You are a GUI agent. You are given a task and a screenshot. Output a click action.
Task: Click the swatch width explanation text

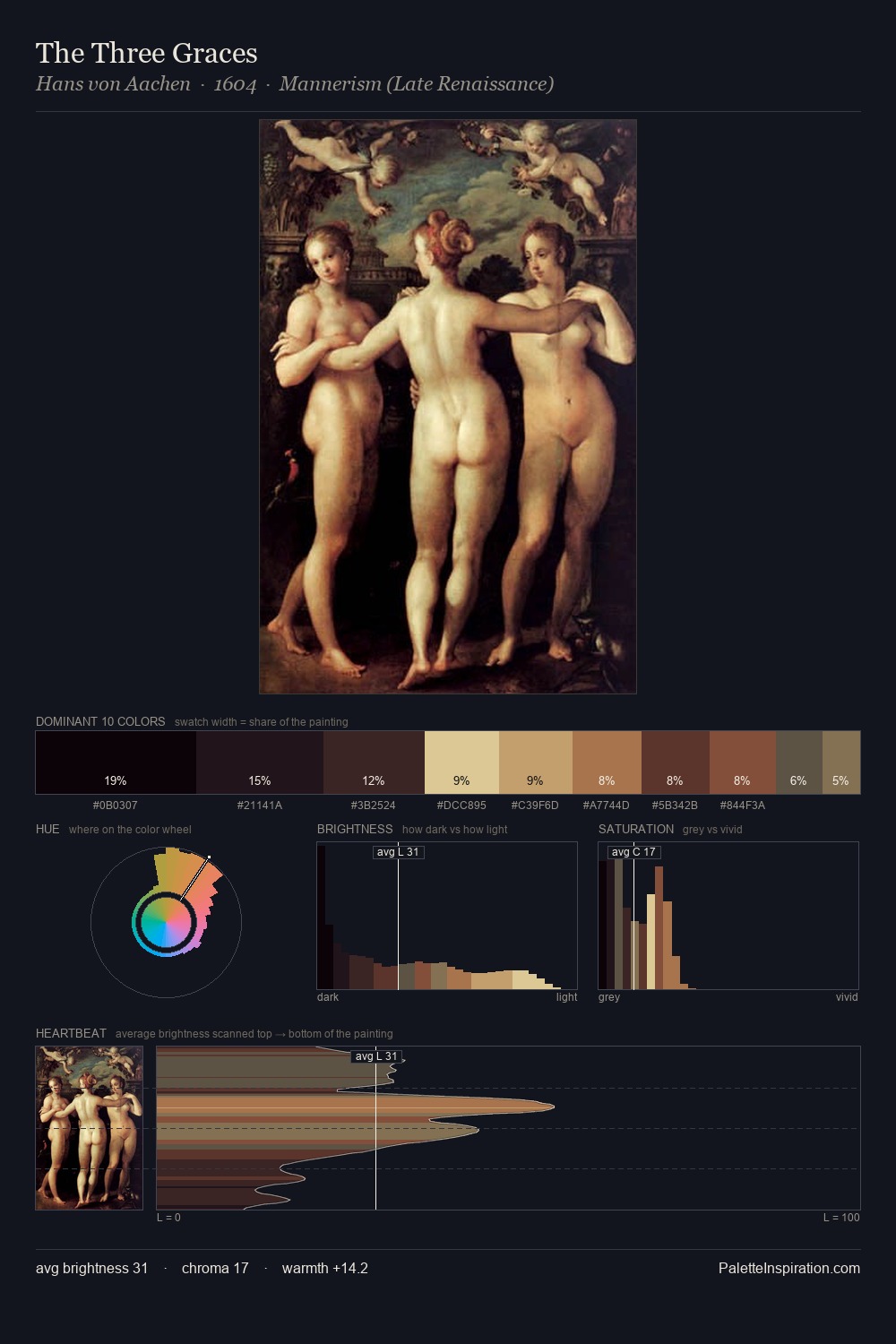point(262,722)
